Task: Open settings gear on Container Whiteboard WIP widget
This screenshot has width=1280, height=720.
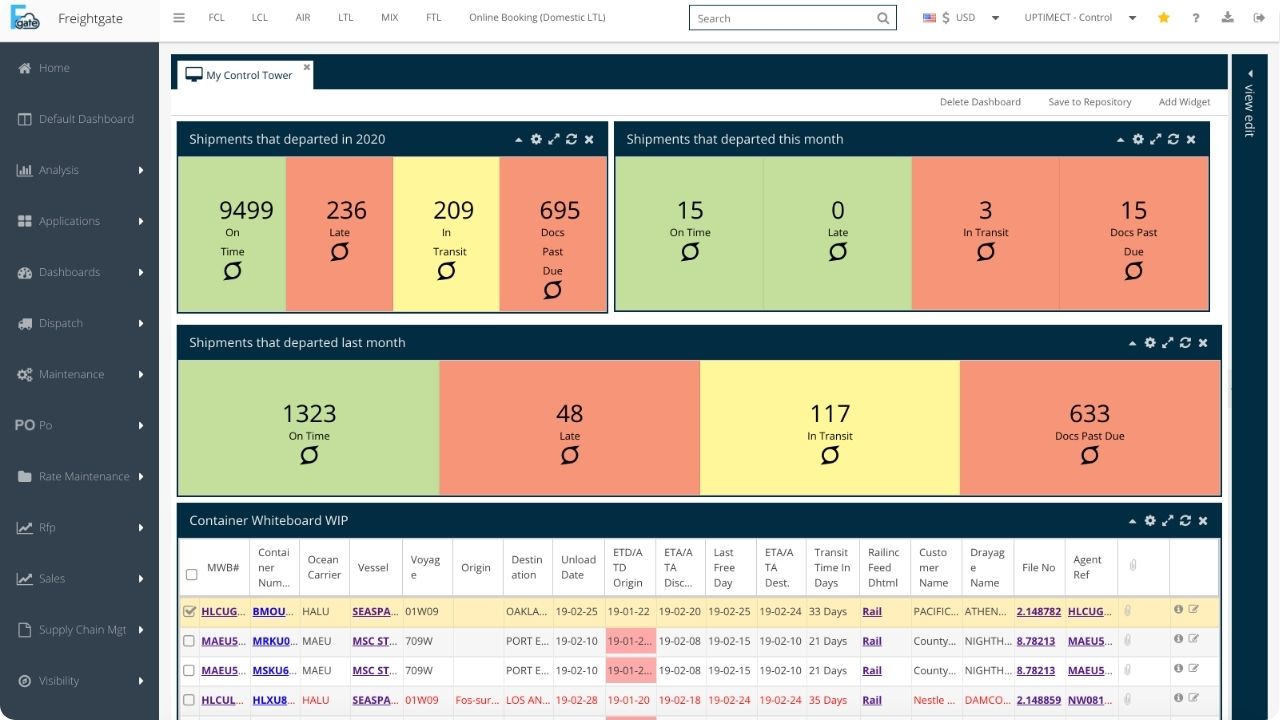Action: pos(1150,520)
